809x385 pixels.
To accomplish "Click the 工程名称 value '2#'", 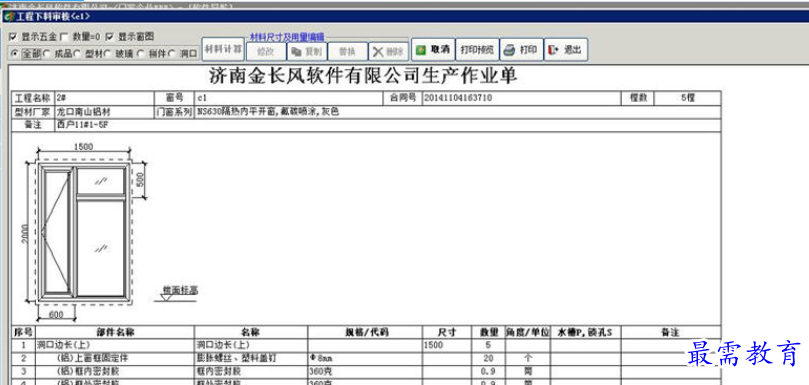I will pos(62,98).
